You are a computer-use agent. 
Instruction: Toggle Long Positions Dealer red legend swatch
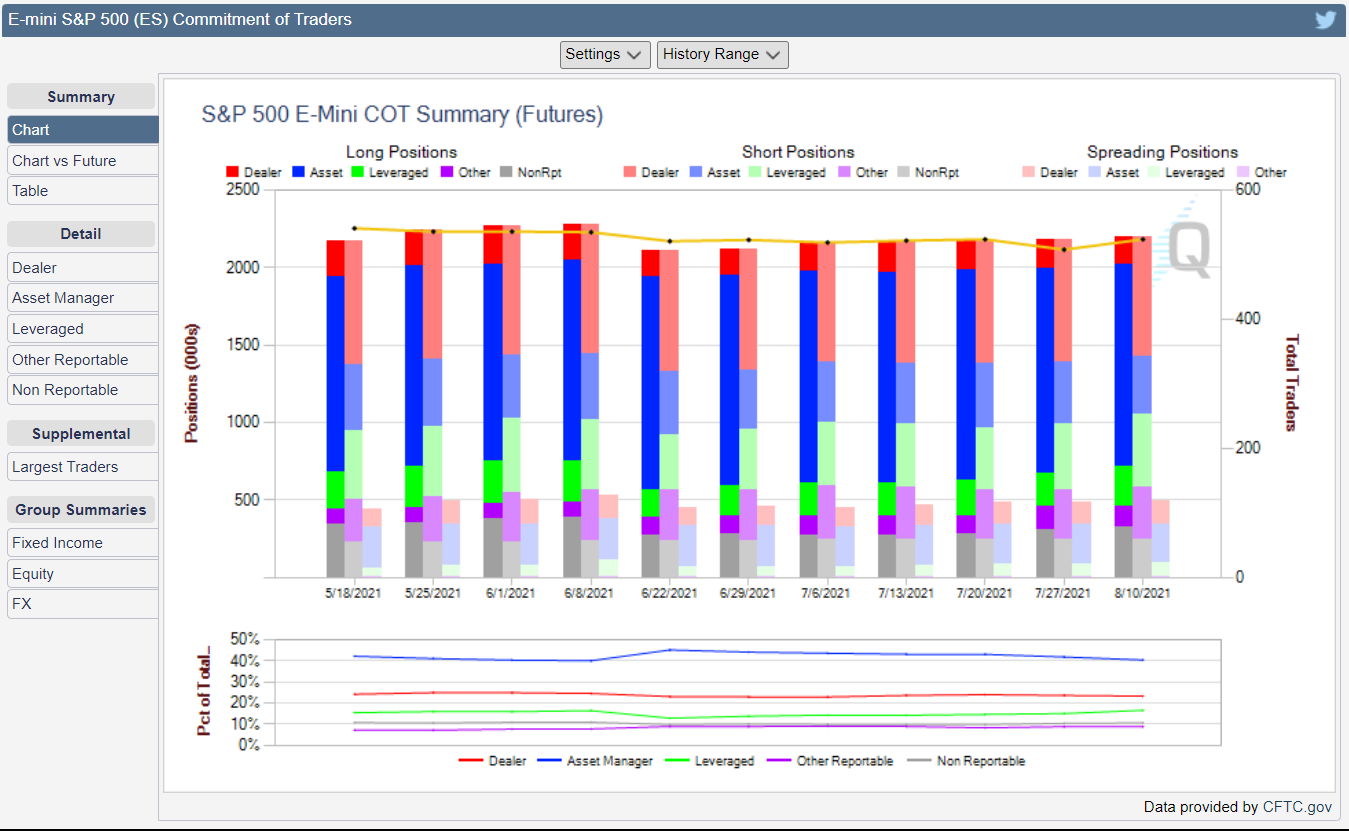pos(233,172)
